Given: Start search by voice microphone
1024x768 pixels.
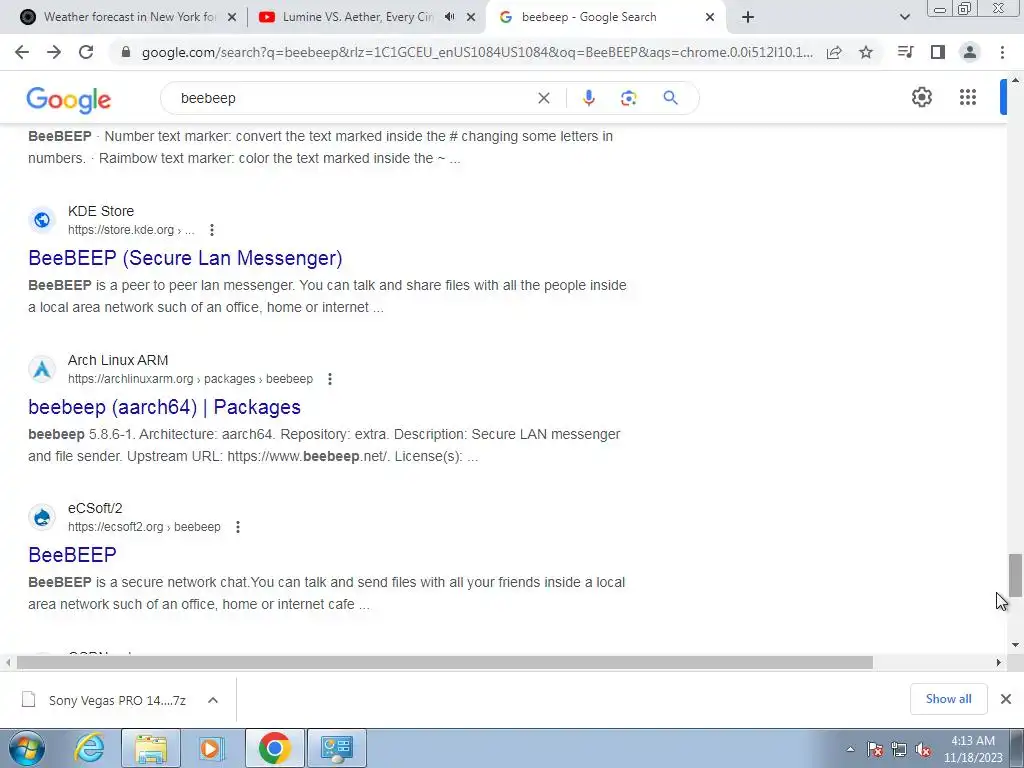Looking at the screenshot, I should [x=588, y=98].
